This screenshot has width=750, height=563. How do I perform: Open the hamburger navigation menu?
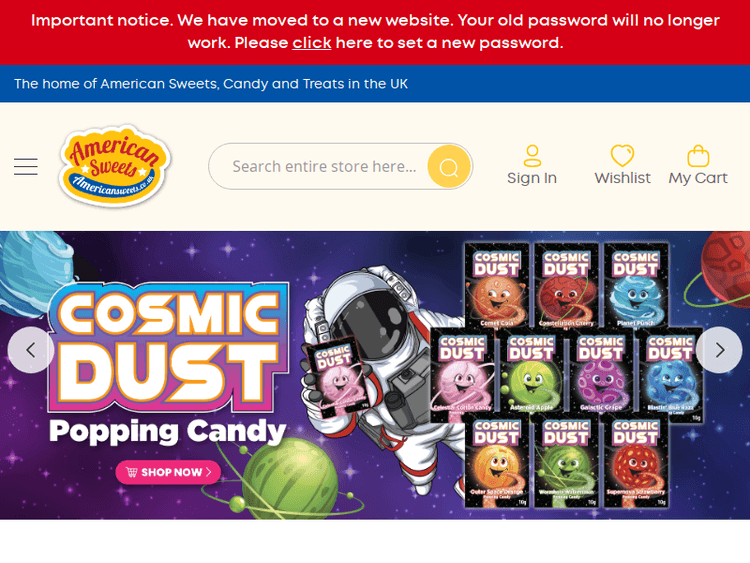click(26, 166)
